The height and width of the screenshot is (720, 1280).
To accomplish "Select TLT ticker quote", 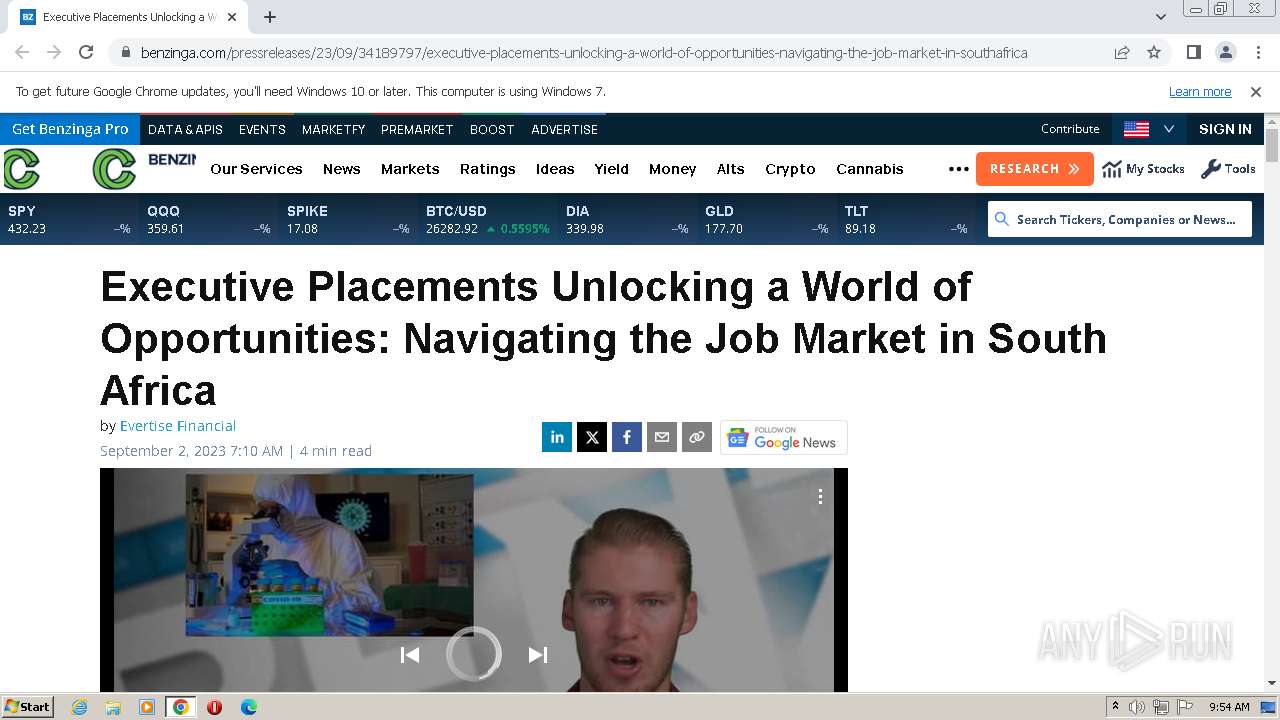I will [x=906, y=219].
